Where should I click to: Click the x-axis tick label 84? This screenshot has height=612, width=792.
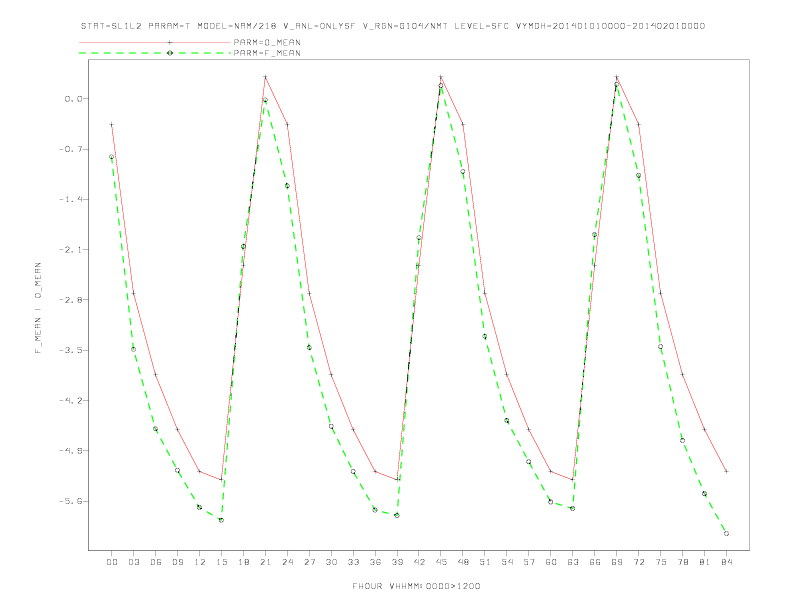(x=727, y=562)
